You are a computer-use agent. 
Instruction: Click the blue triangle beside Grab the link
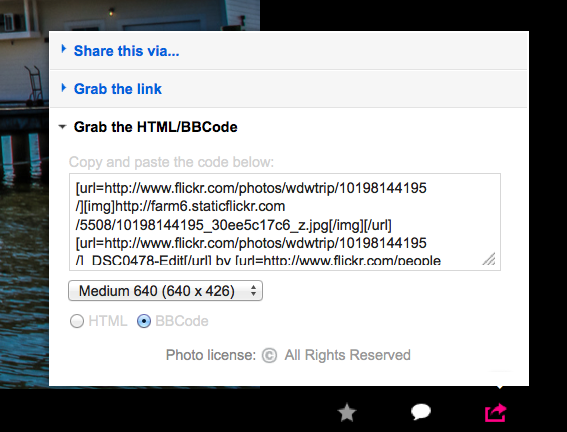[64, 87]
